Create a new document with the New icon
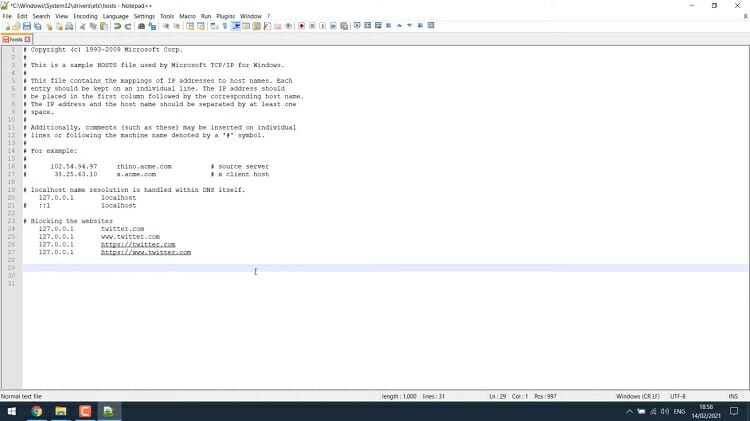750x421 pixels. click(7, 26)
